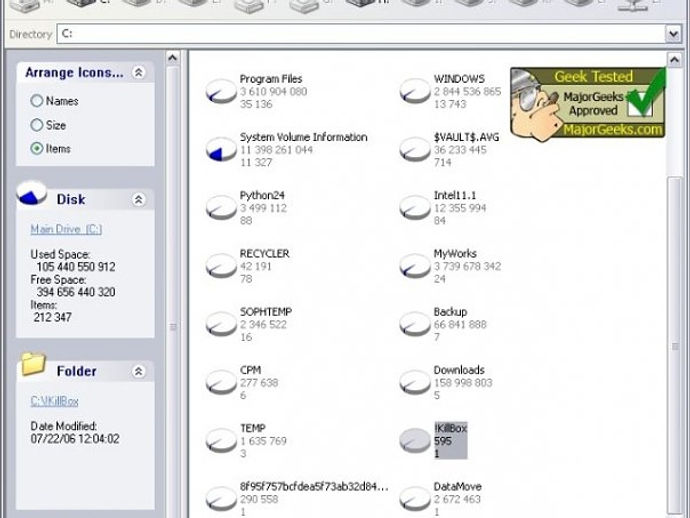Click the folder list scroll-up arrow
This screenshot has height=518, width=690.
[674, 59]
